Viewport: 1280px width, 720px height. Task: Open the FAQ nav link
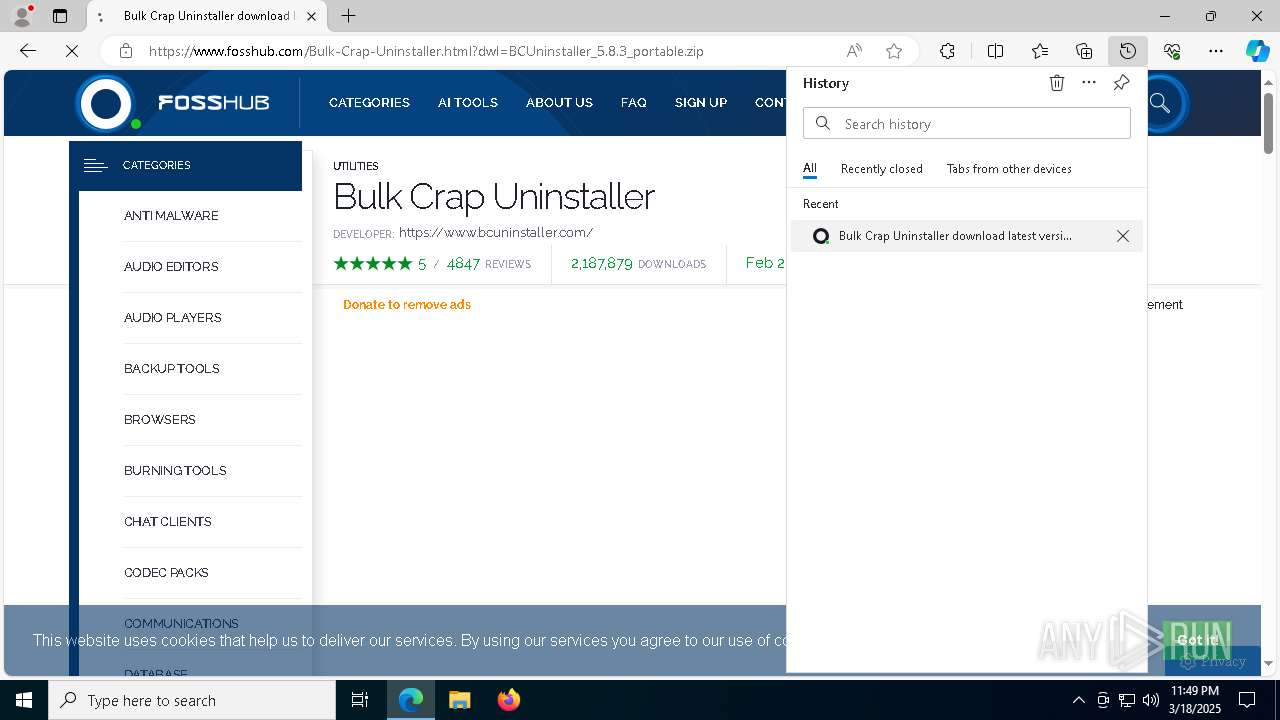(x=633, y=103)
